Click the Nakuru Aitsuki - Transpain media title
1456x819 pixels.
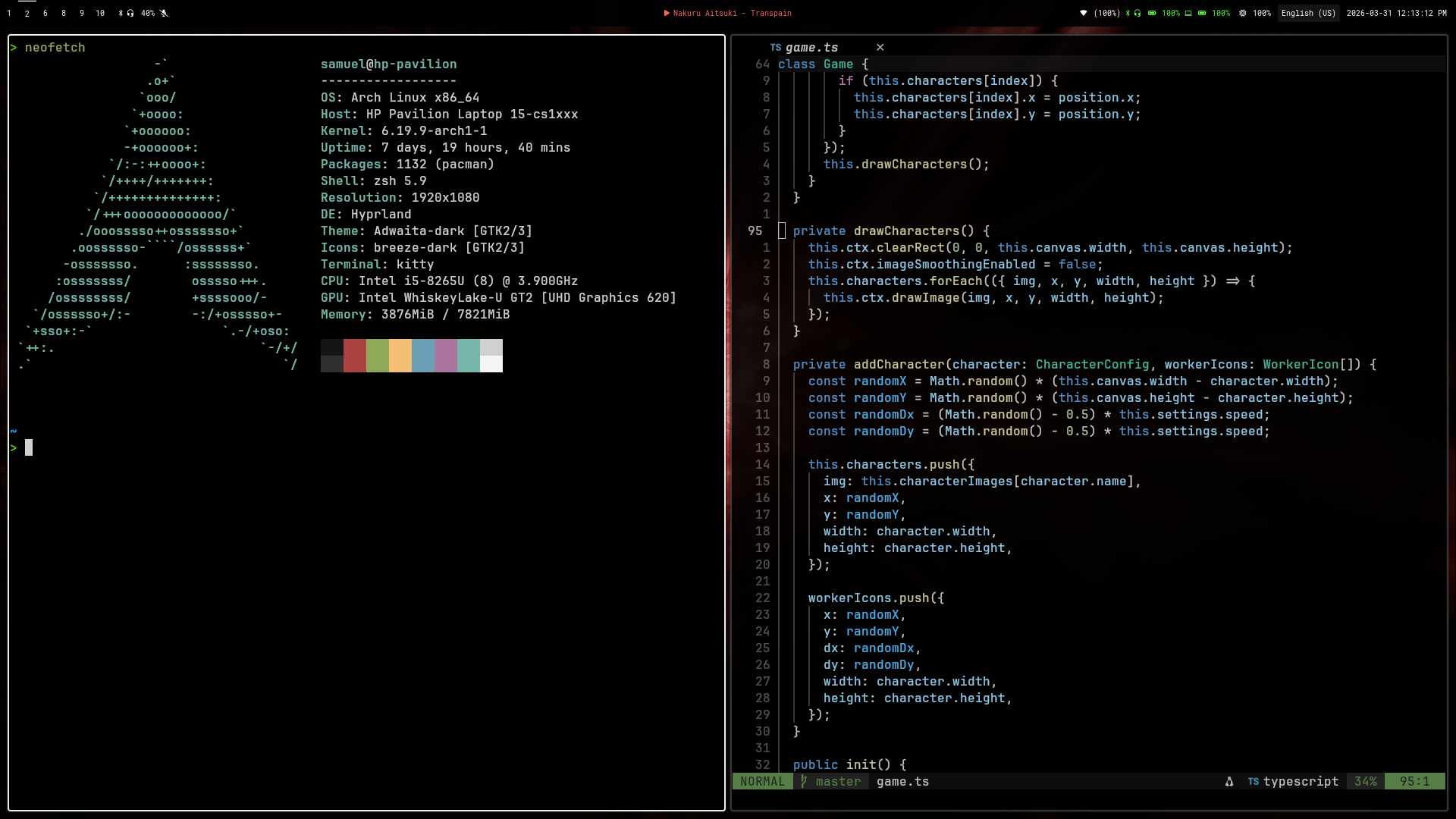click(x=733, y=13)
